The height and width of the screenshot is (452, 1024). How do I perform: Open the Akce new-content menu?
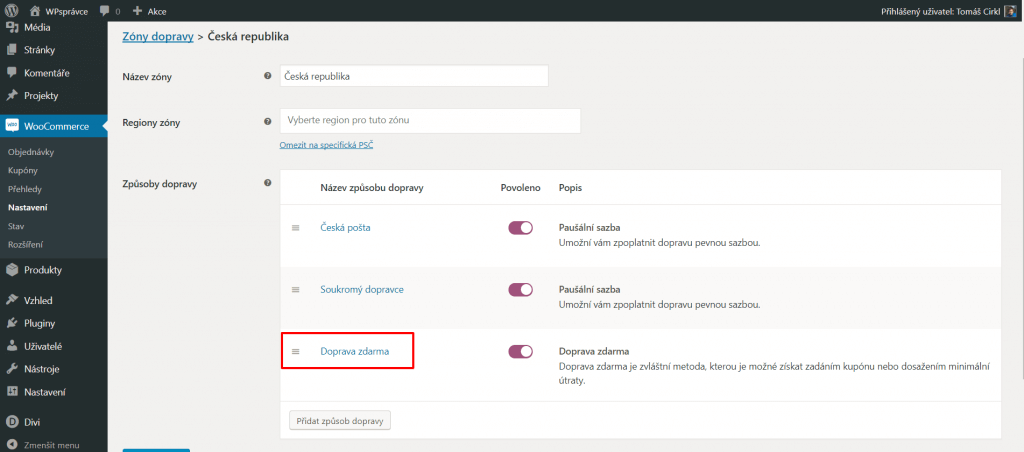149,11
